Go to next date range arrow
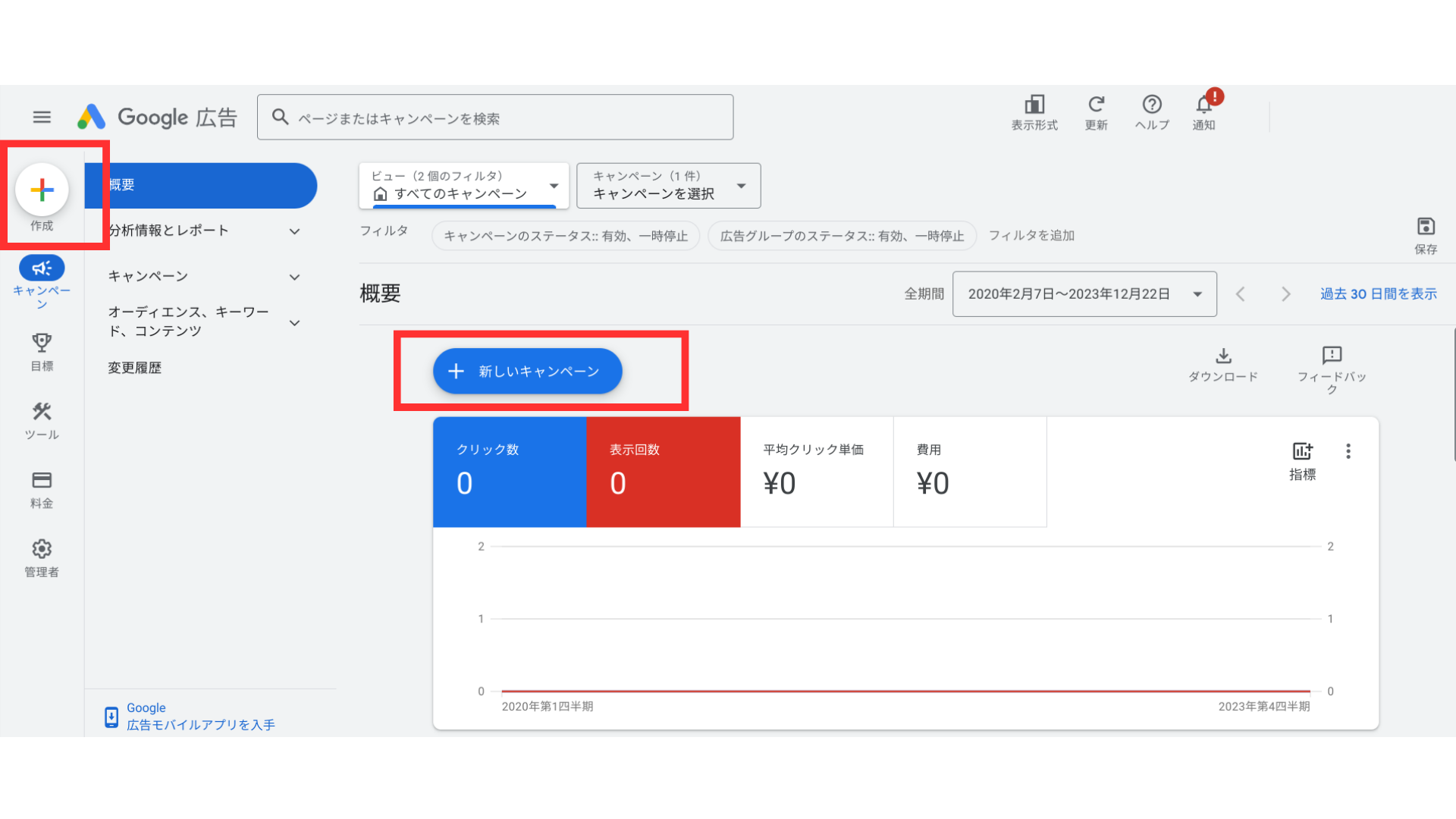The image size is (1456, 819). pos(1285,294)
